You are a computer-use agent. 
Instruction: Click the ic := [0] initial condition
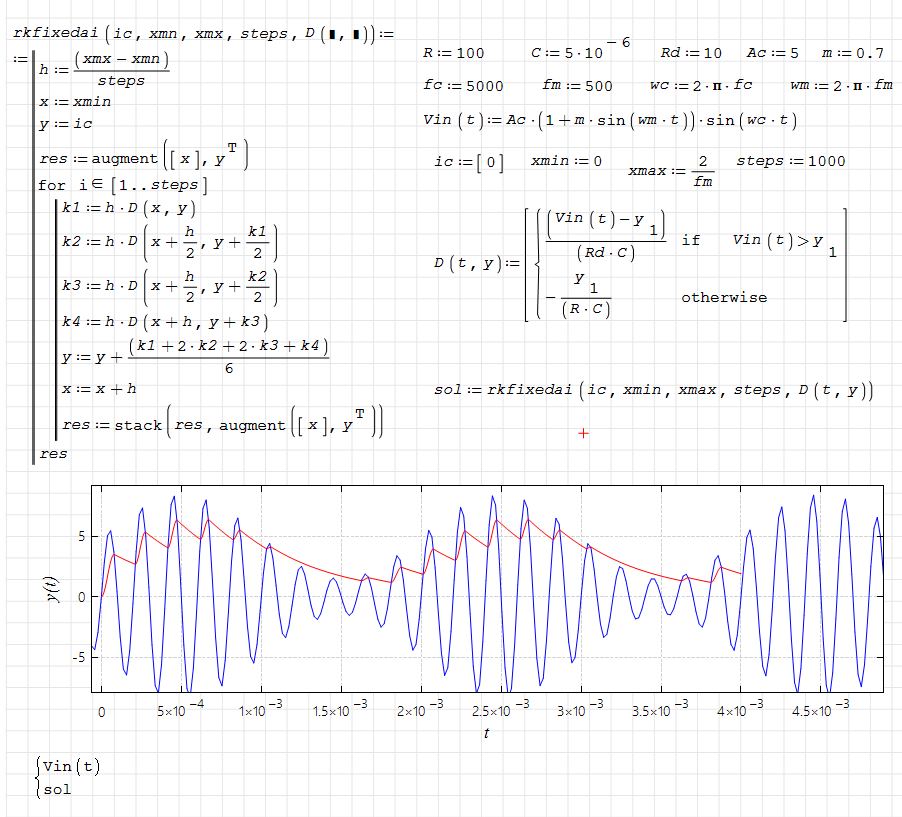click(x=469, y=162)
